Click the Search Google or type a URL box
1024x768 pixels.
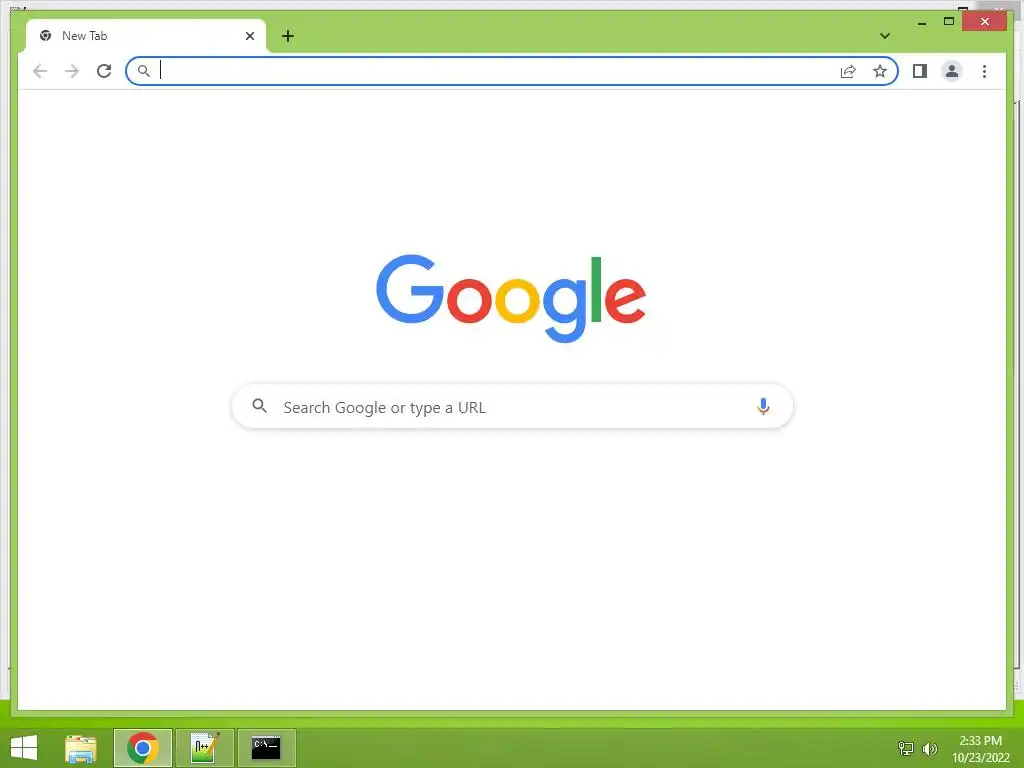[513, 407]
